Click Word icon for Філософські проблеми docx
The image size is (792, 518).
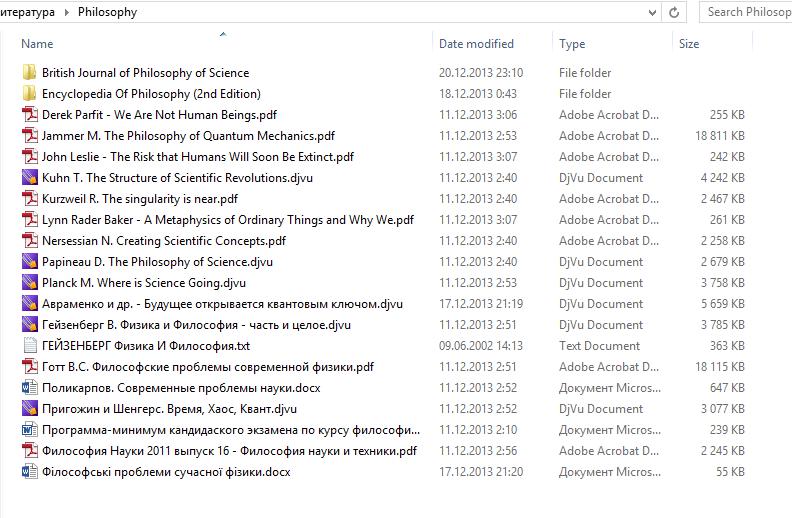pos(30,472)
